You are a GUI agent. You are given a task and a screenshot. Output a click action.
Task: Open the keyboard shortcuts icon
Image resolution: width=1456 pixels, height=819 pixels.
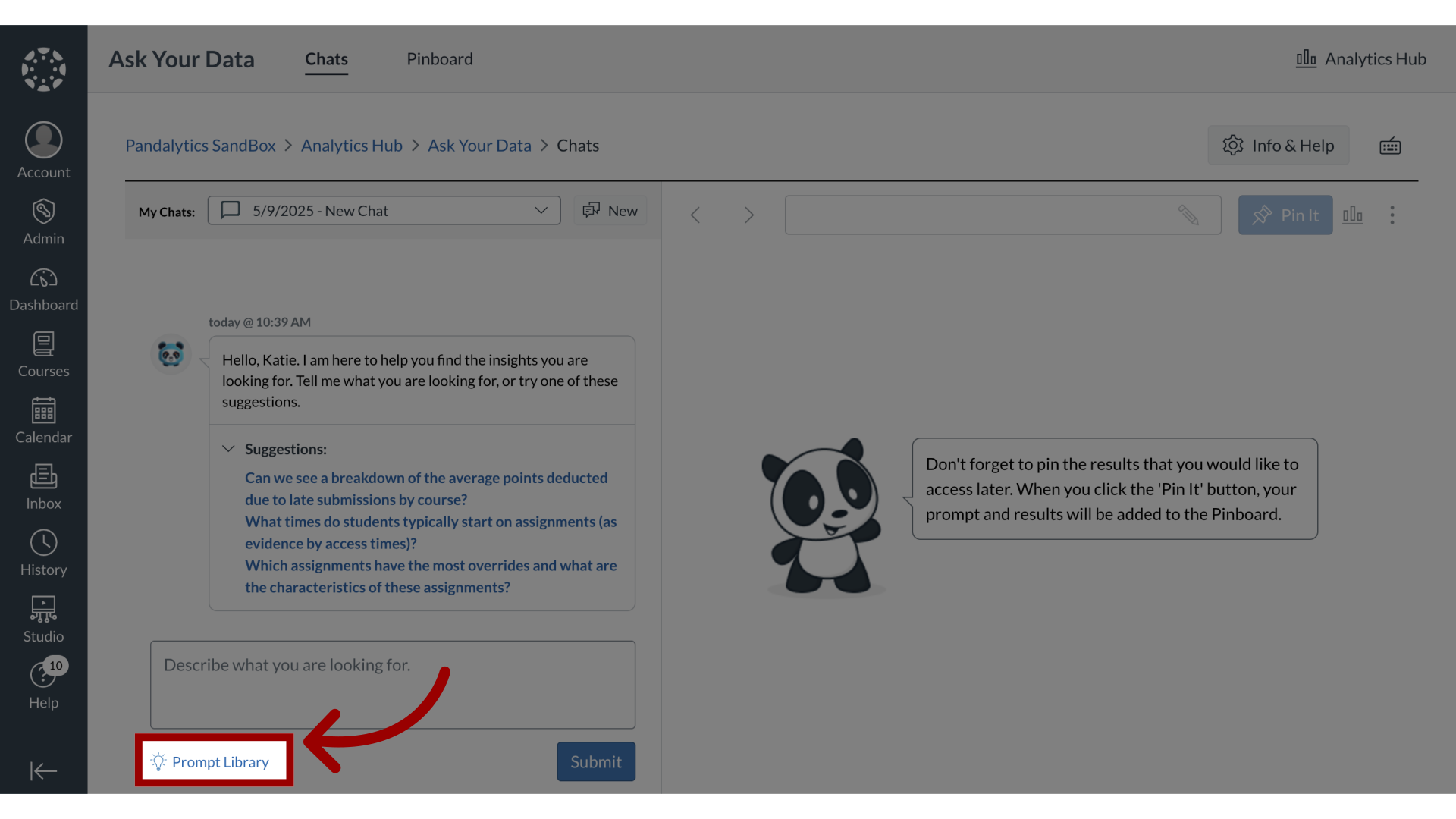tap(1389, 146)
